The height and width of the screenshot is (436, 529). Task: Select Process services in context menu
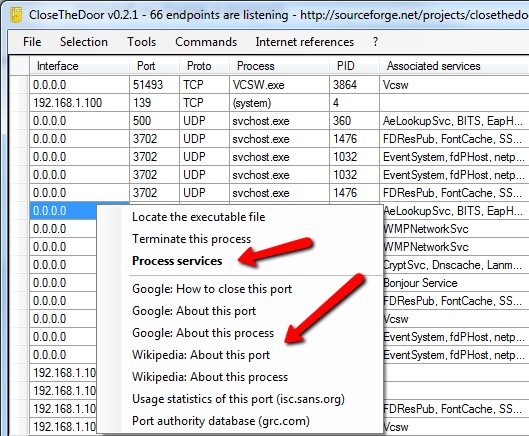pos(177,261)
